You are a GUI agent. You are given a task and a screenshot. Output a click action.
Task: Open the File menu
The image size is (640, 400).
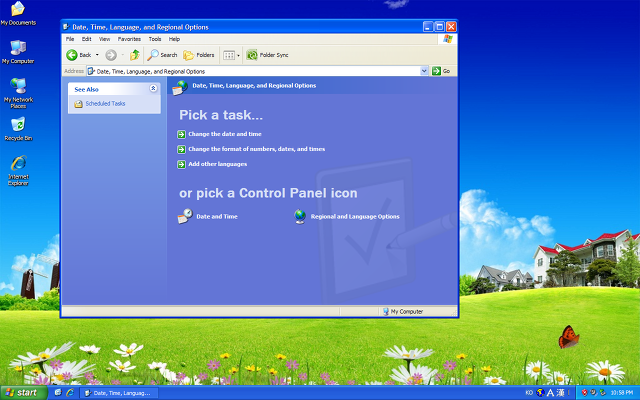click(70, 39)
